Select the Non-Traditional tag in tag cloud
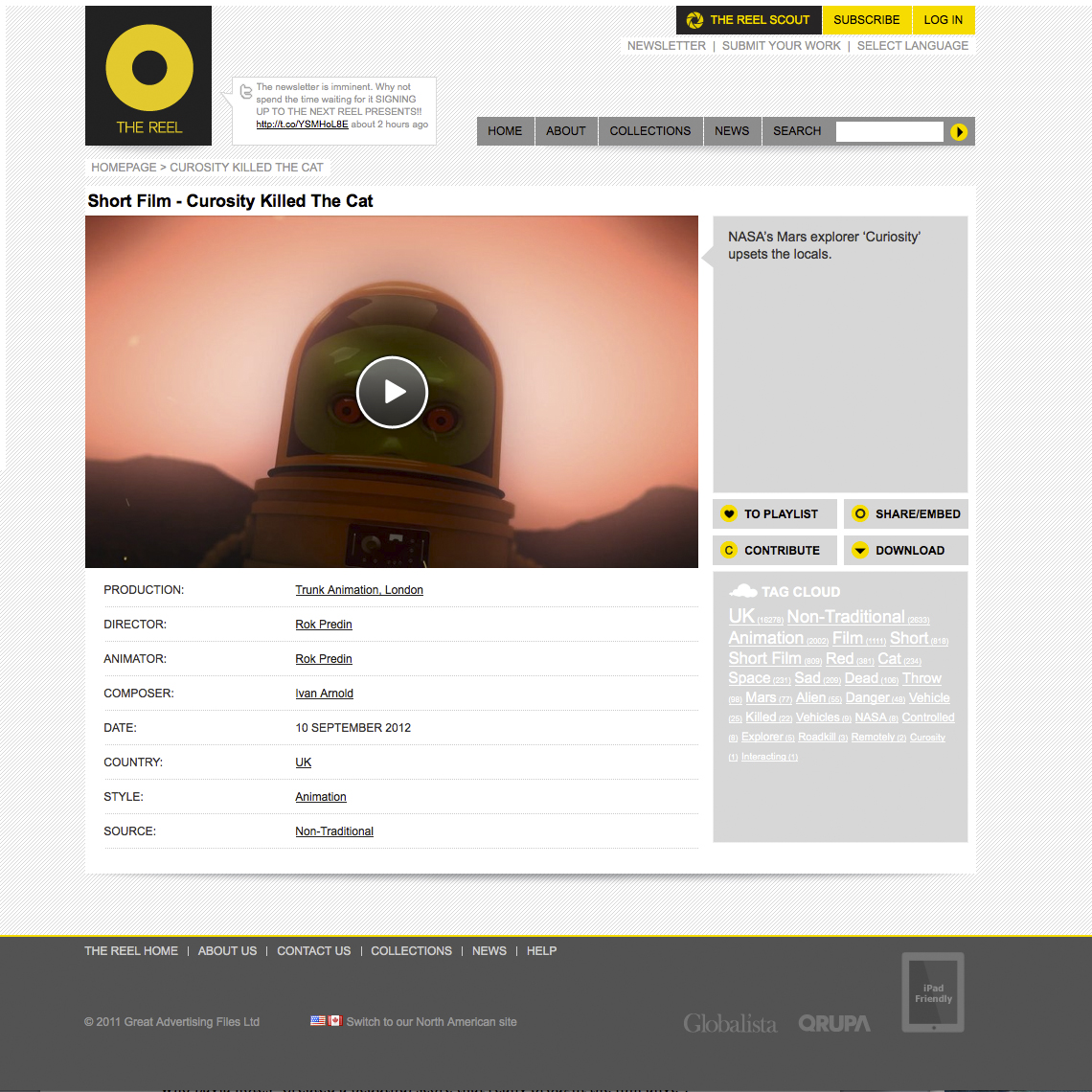The width and height of the screenshot is (1092, 1092). (x=845, y=617)
